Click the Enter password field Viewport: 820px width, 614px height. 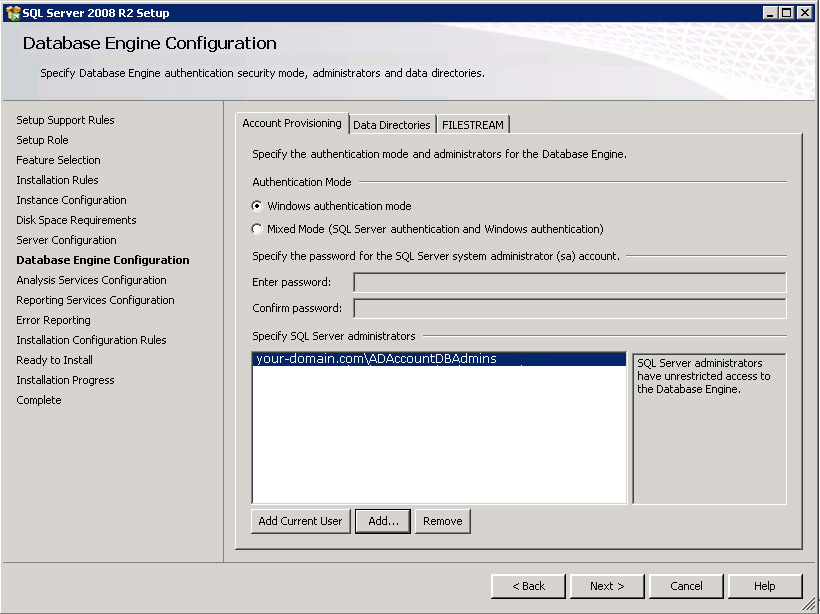tap(570, 282)
